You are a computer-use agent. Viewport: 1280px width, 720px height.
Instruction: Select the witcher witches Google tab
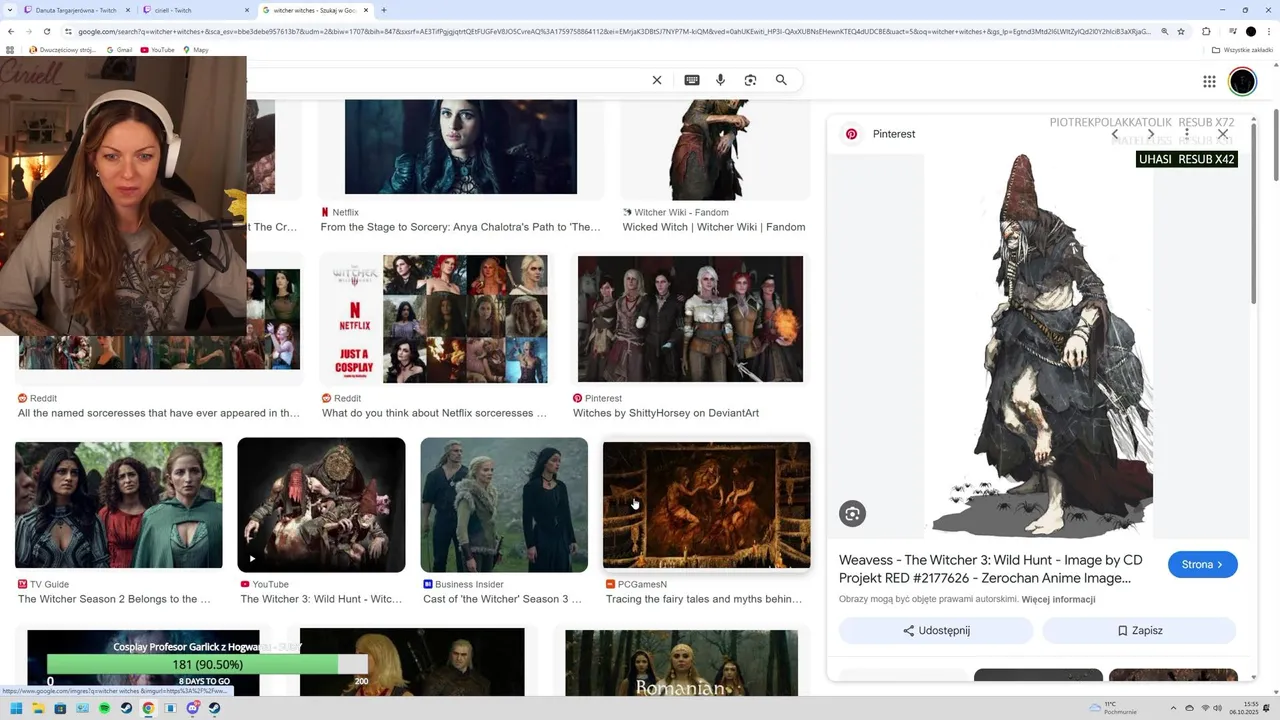pos(315,10)
